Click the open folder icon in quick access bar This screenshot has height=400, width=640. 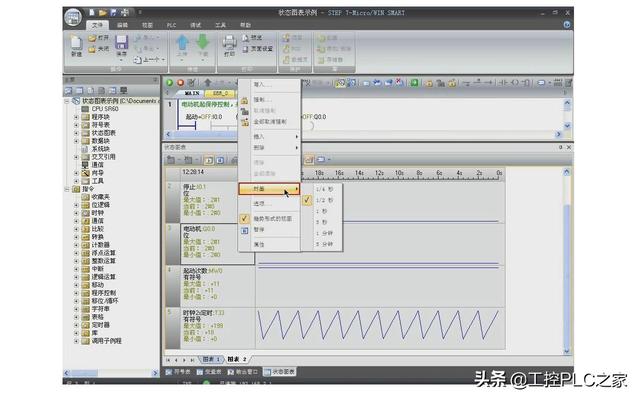[x=103, y=13]
